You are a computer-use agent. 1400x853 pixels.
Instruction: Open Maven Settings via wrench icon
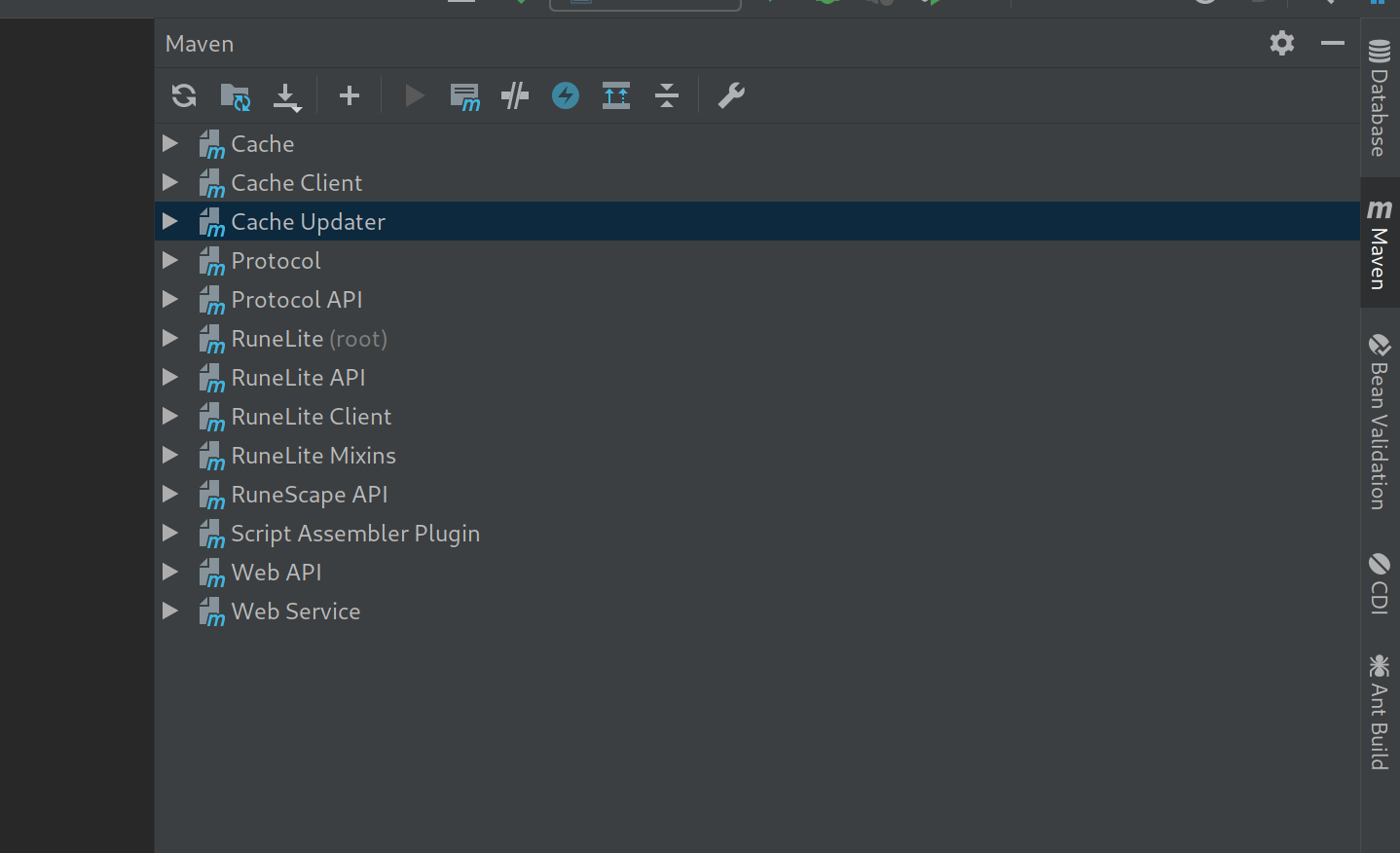pyautogui.click(x=730, y=95)
